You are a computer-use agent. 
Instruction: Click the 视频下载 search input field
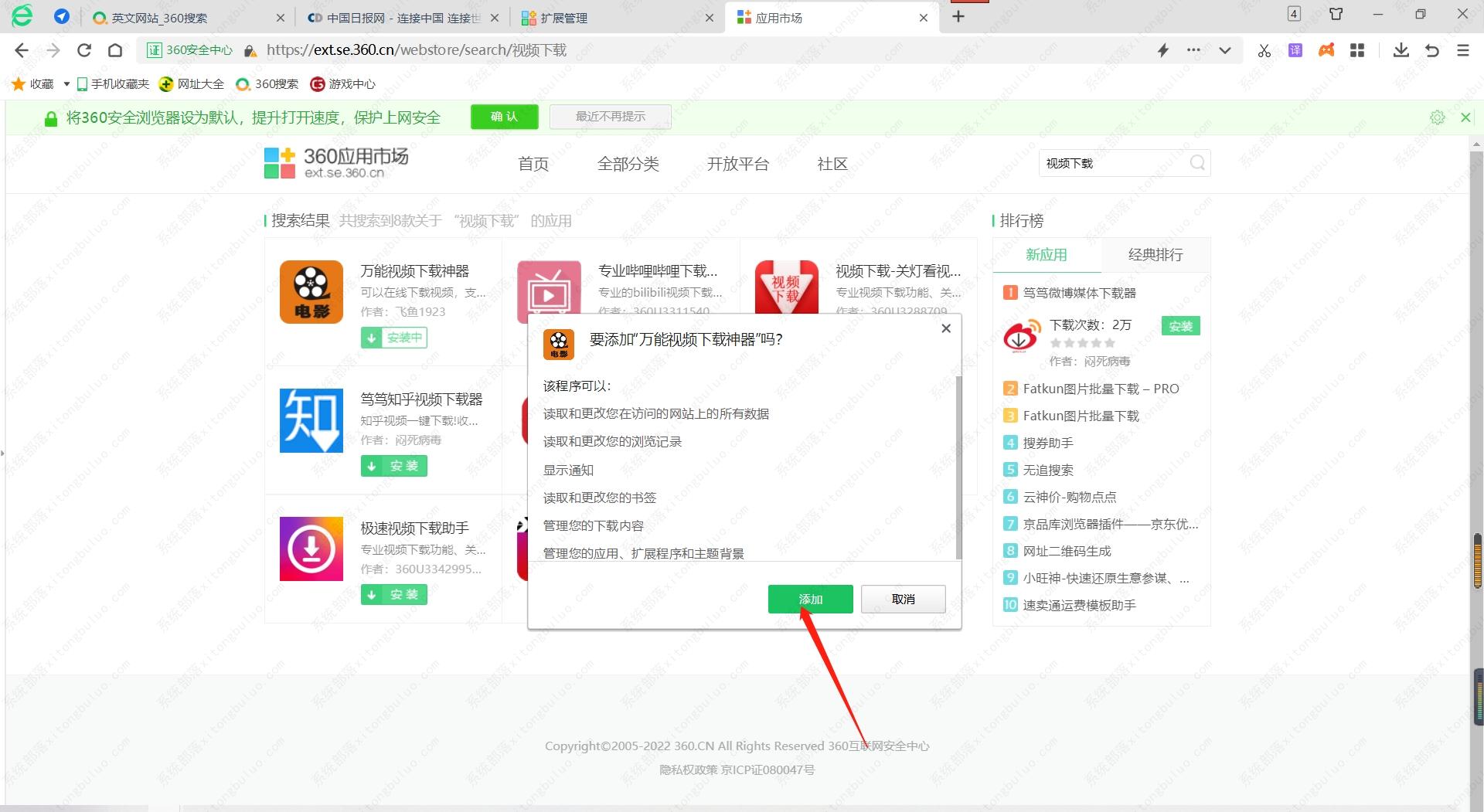pos(1113,163)
